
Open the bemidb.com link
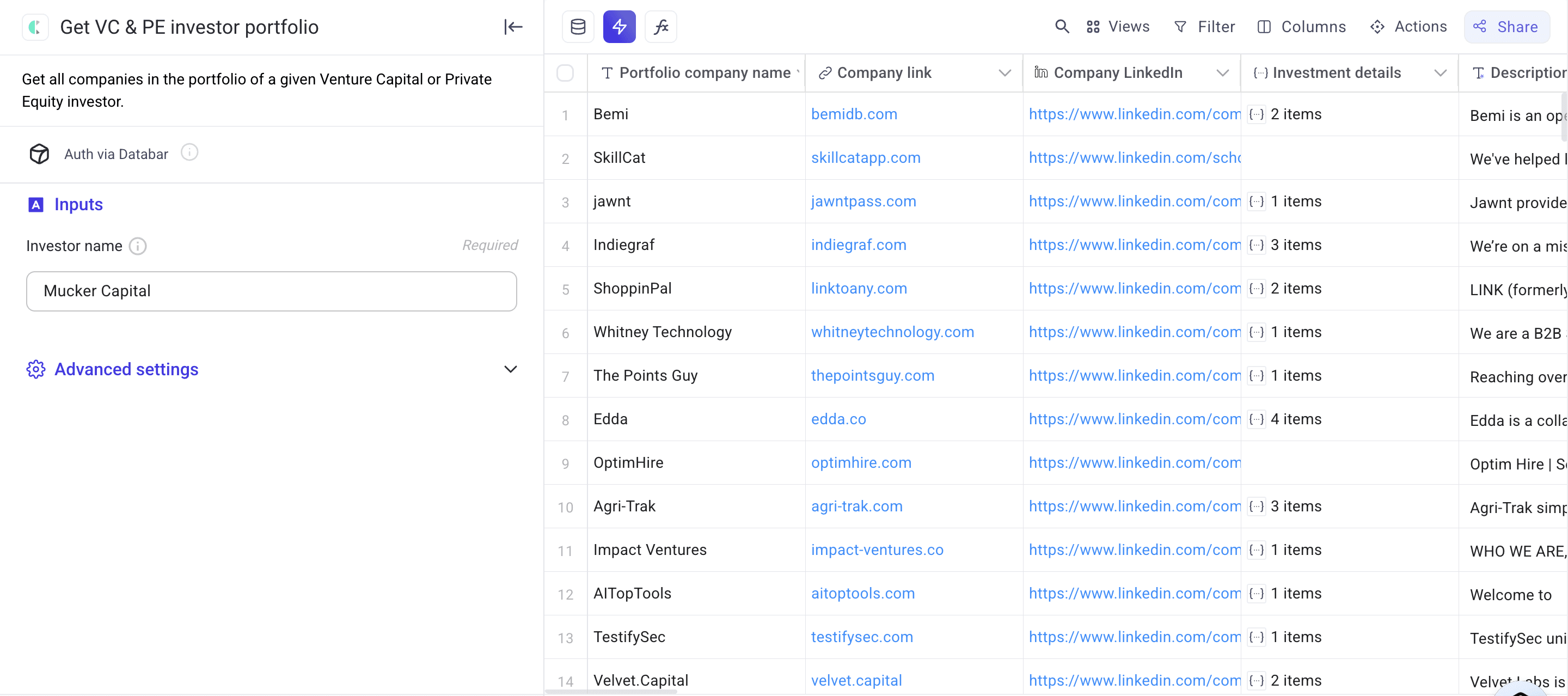tap(854, 114)
